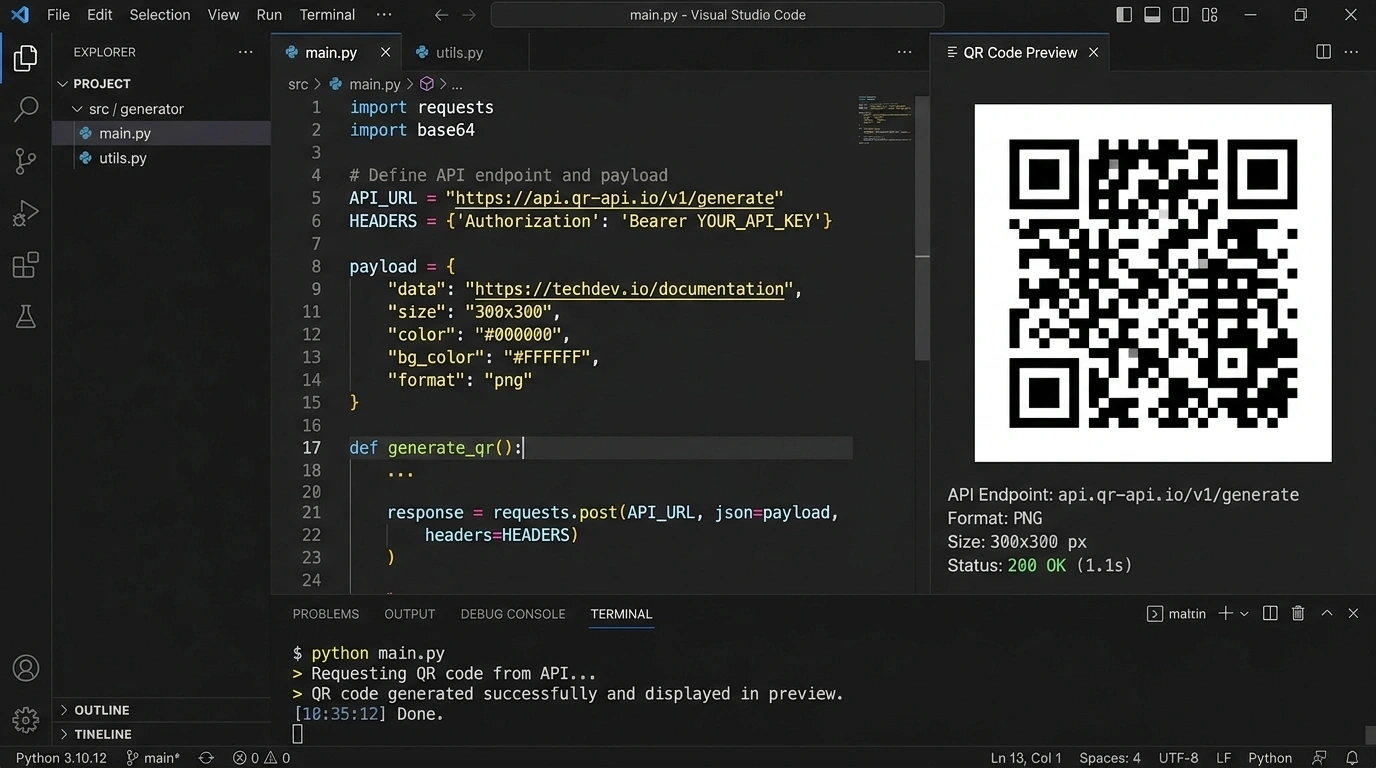The height and width of the screenshot is (768, 1376).
Task: Click the maltin terminal name
Action: [x=1187, y=614]
